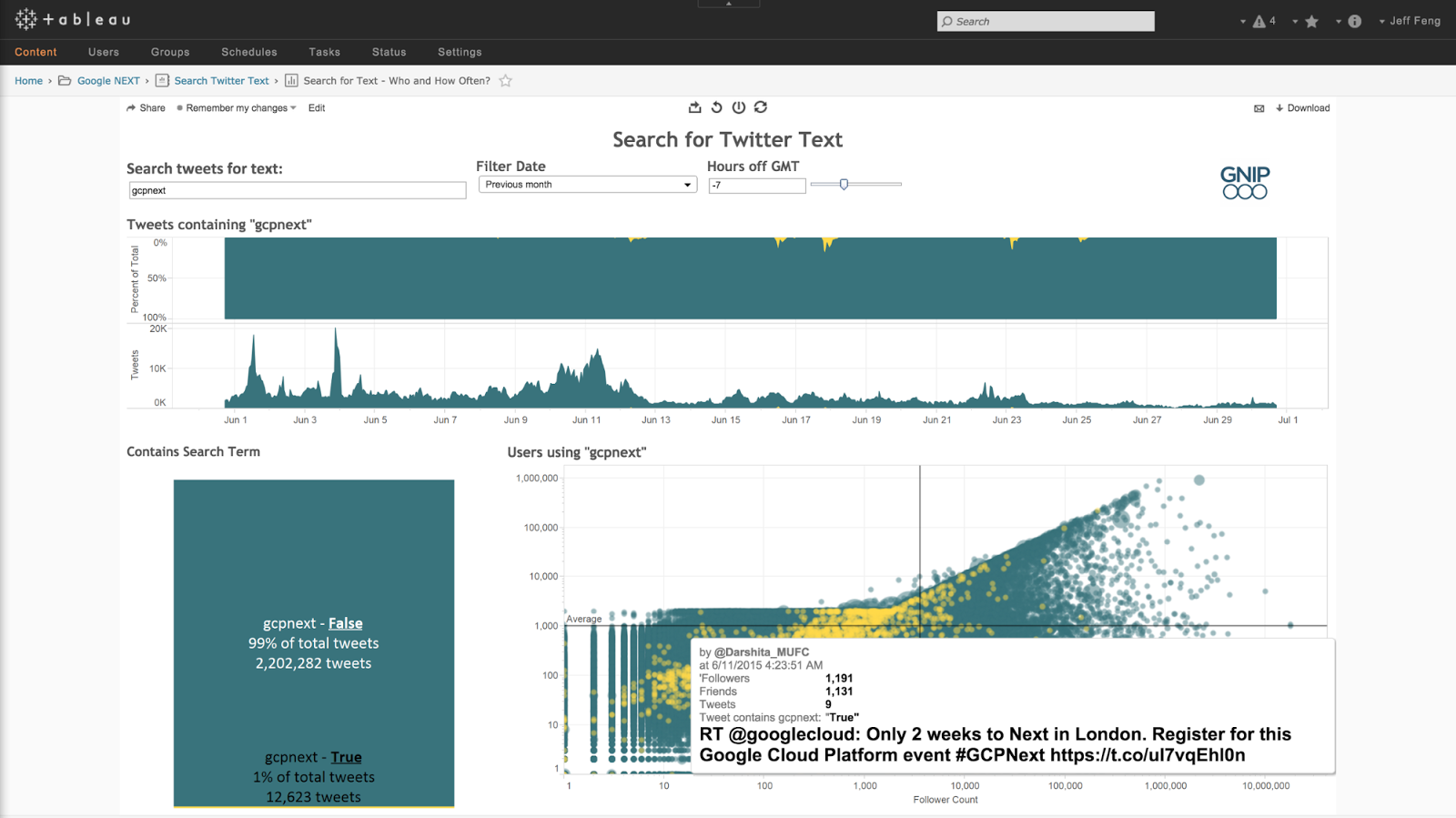1456x818 pixels.
Task: Click the Jul 1 axis label
Action: point(1288,420)
